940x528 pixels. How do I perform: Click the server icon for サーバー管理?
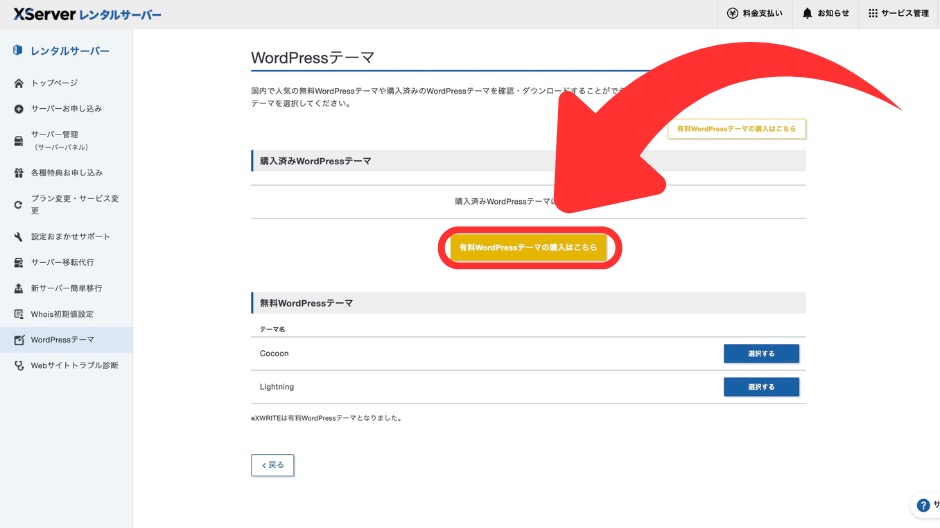point(18,141)
